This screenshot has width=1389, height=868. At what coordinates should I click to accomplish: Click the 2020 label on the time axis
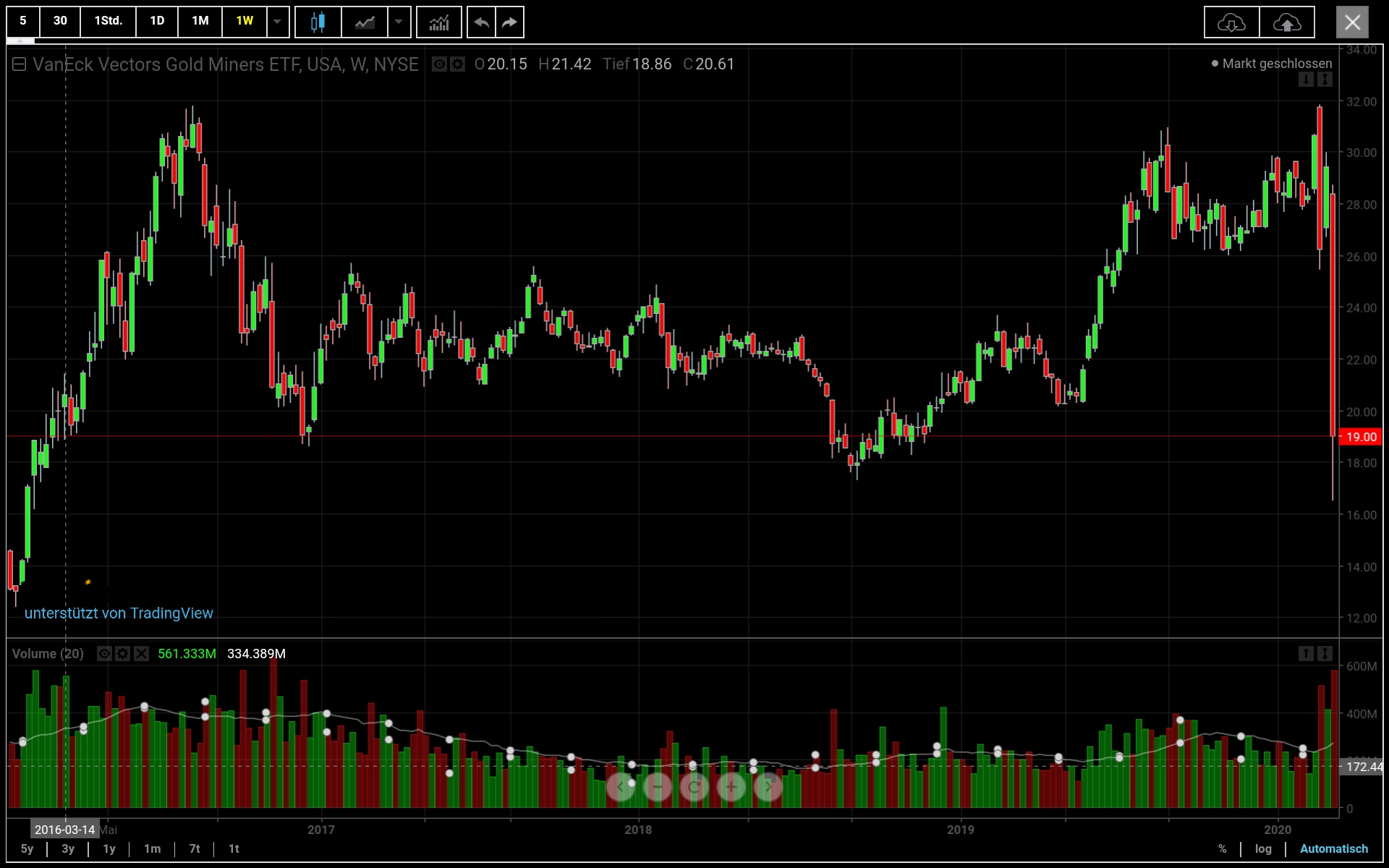[1278, 830]
